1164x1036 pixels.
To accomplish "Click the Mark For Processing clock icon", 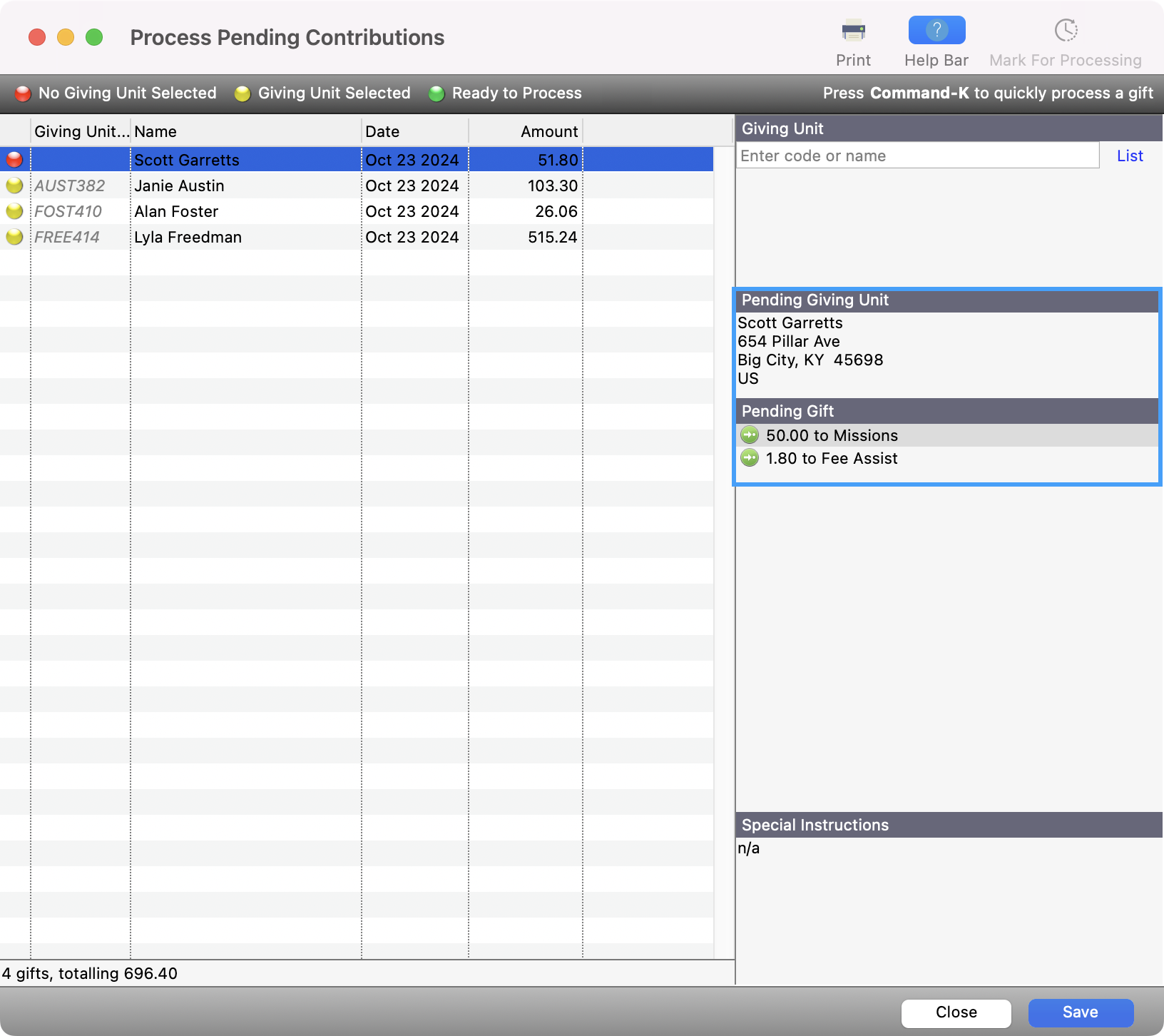I will click(1065, 31).
